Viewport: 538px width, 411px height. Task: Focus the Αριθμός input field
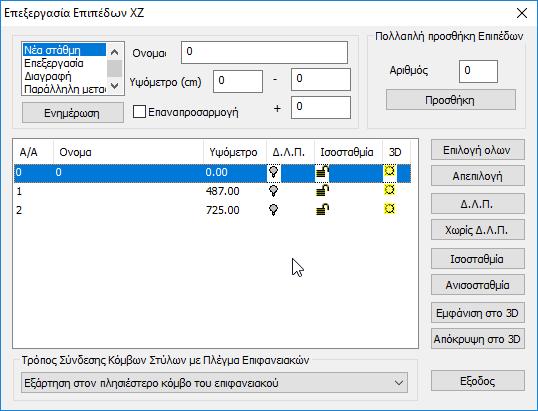[478, 71]
